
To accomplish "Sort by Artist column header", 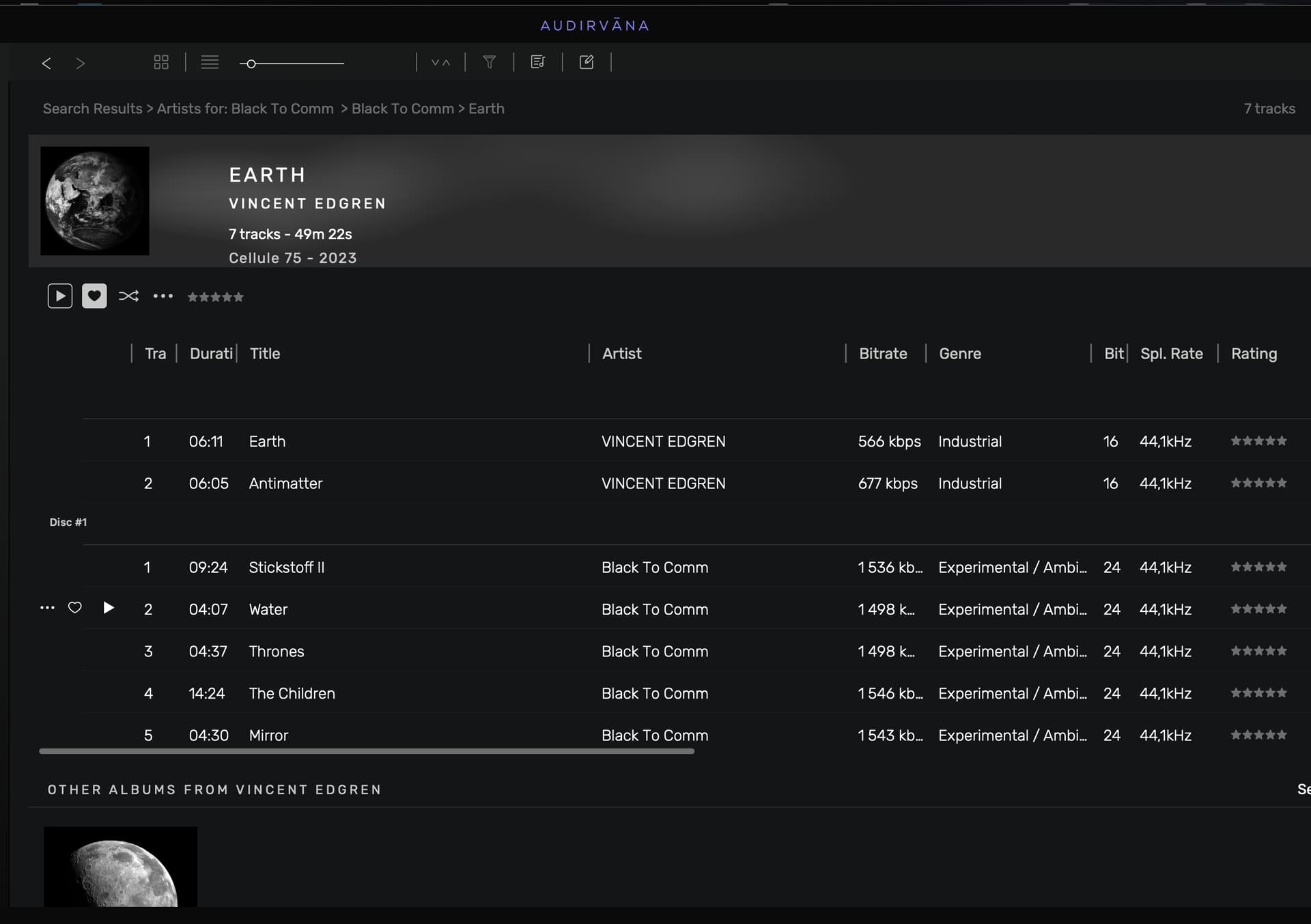I will tap(622, 354).
